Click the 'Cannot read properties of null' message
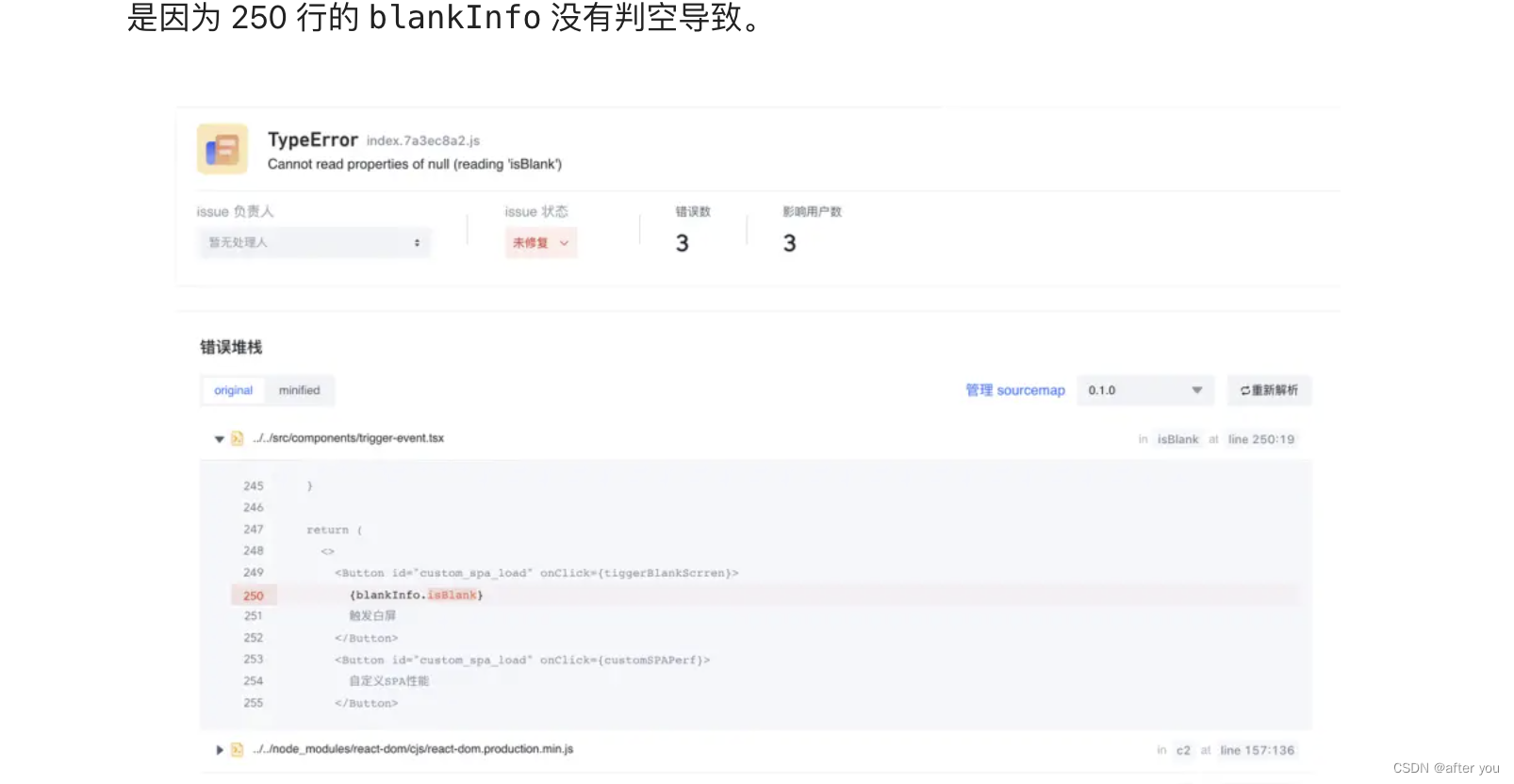 pyautogui.click(x=415, y=164)
